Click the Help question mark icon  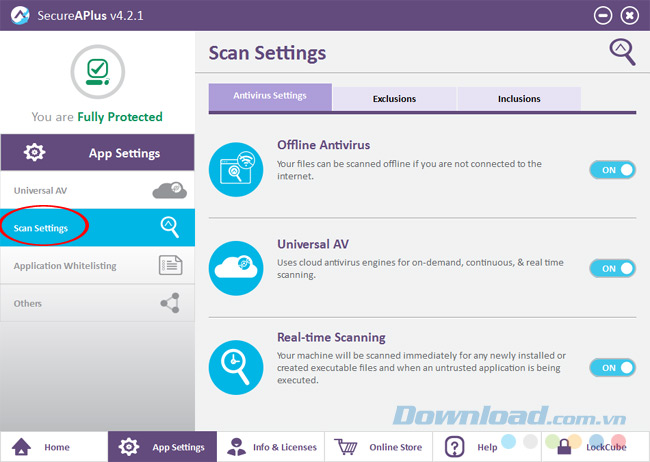(x=454, y=447)
